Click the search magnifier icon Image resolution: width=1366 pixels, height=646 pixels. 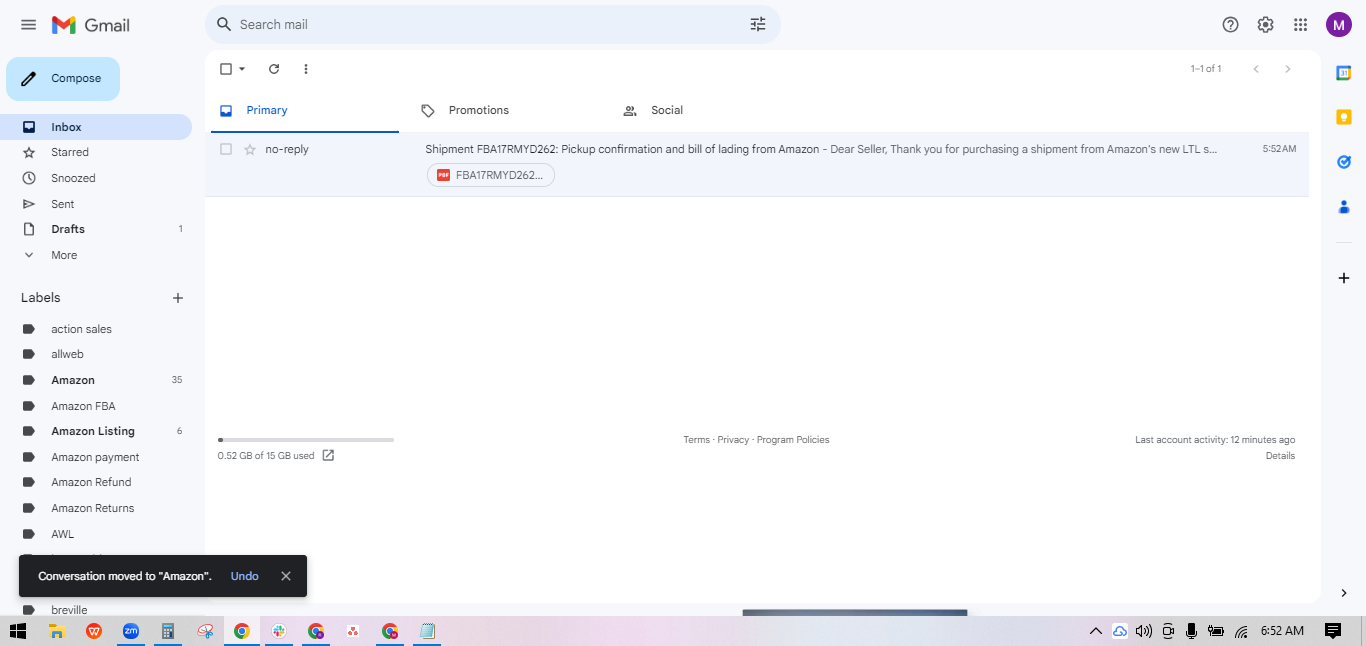tap(224, 24)
